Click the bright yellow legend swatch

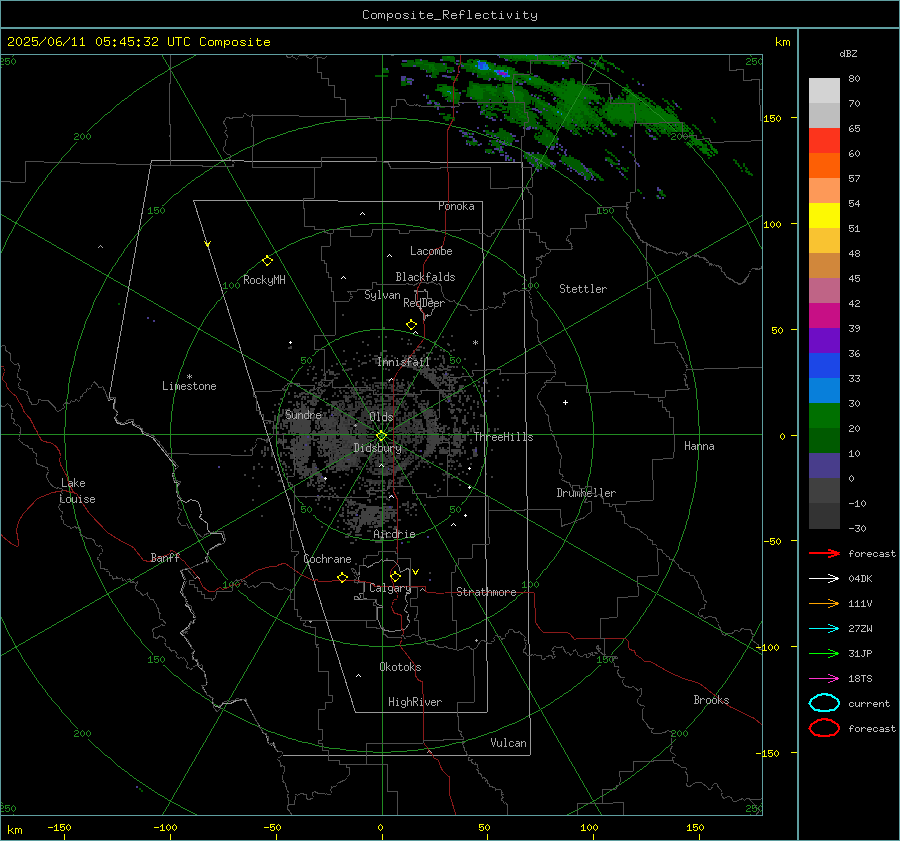click(x=824, y=216)
